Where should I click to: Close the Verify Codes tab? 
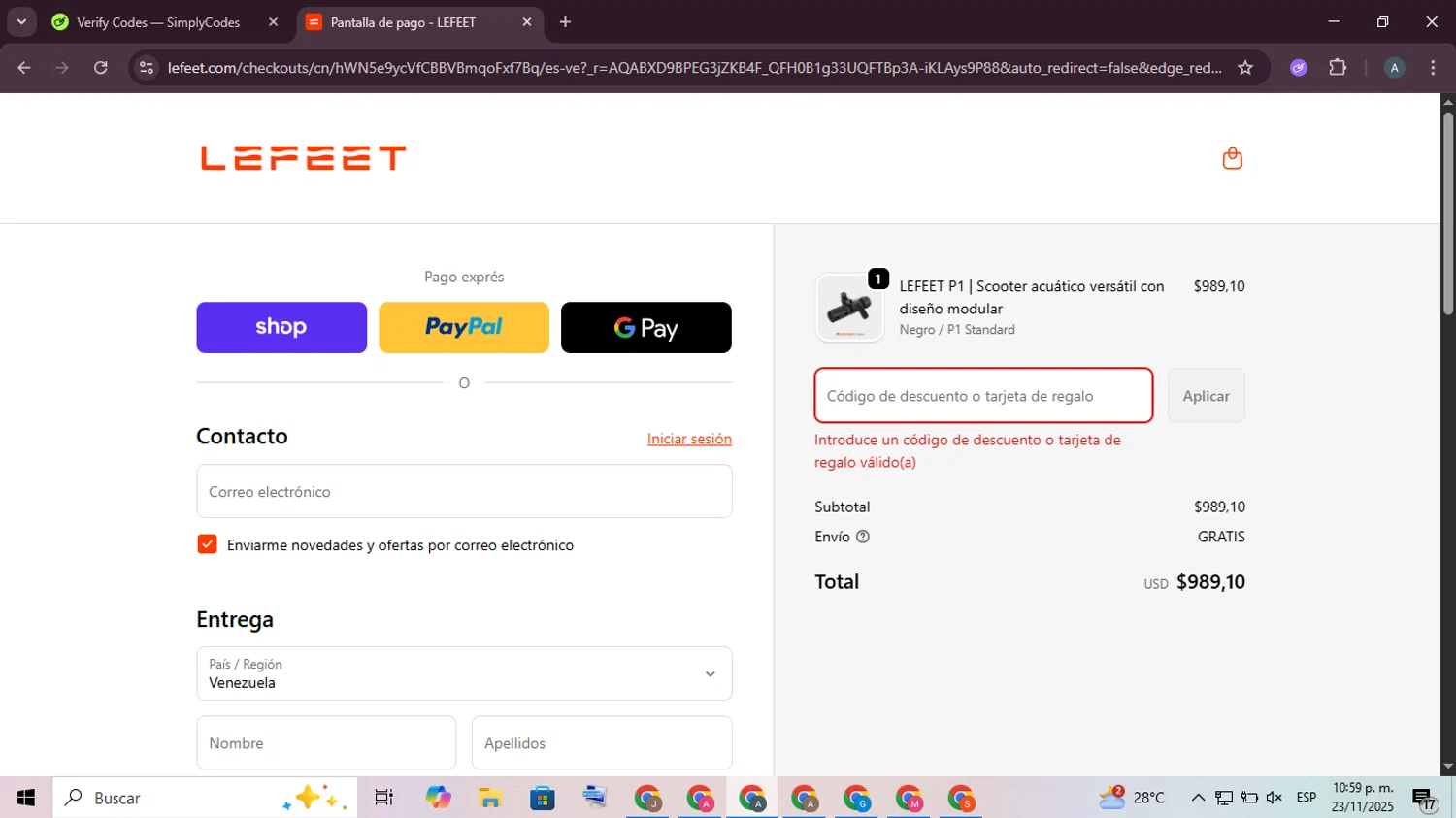273,22
